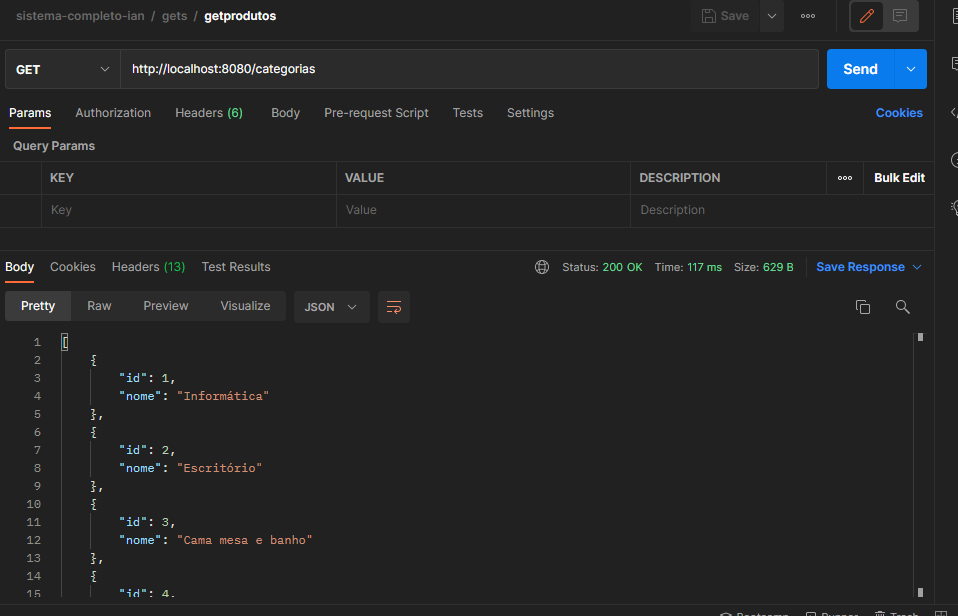Open the Headers (13) response tab
Image resolution: width=958 pixels, height=616 pixels.
pos(148,267)
